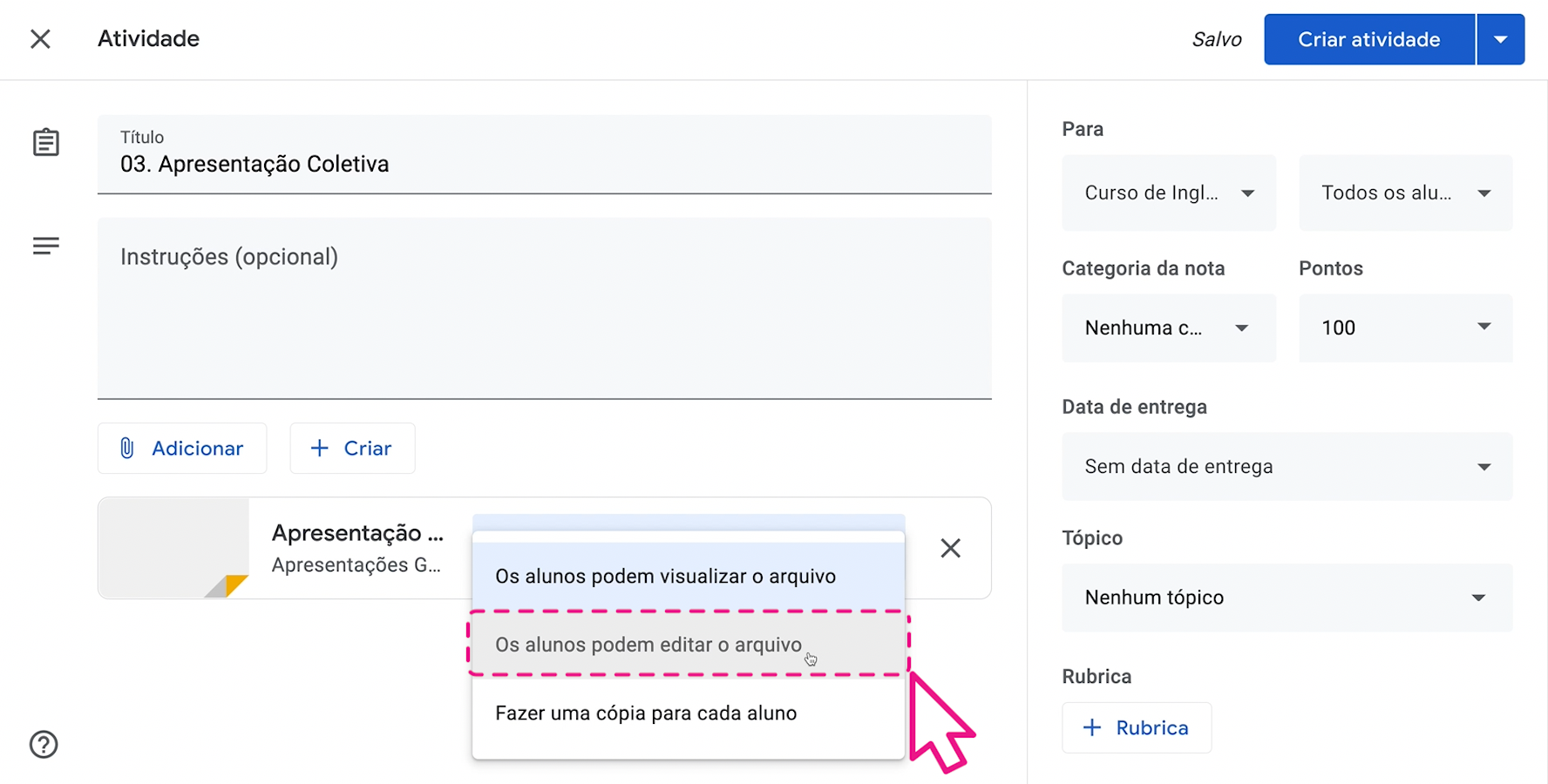This screenshot has height=784, width=1548.
Task: Click the Categoria da nota label
Action: tap(1144, 268)
